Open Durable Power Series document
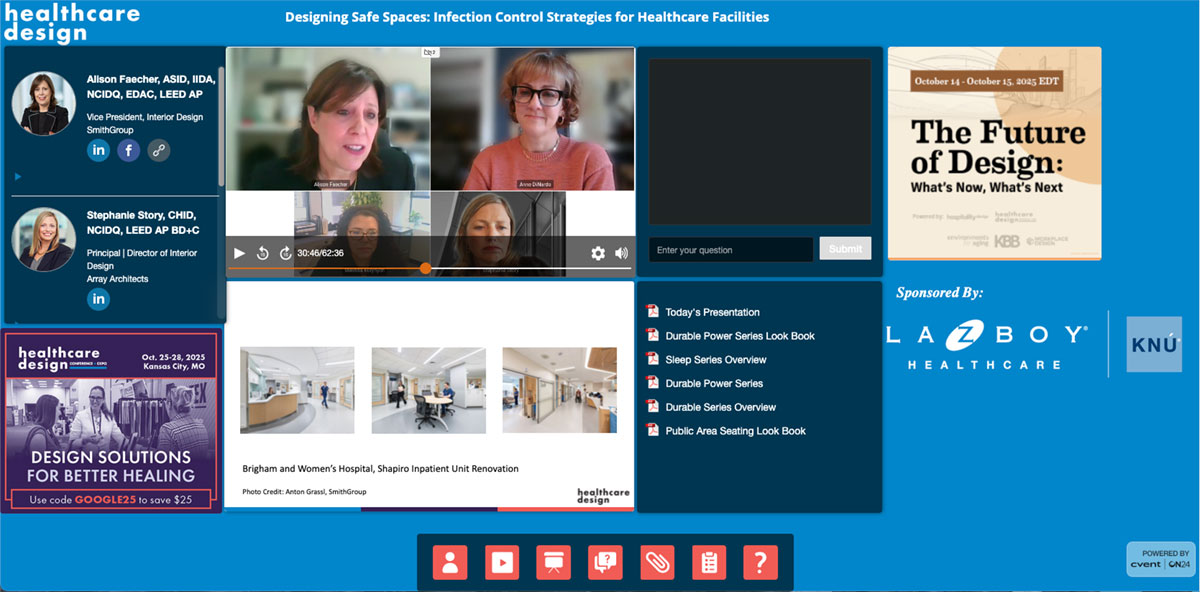Image resolution: width=1200 pixels, height=592 pixels. 714,384
